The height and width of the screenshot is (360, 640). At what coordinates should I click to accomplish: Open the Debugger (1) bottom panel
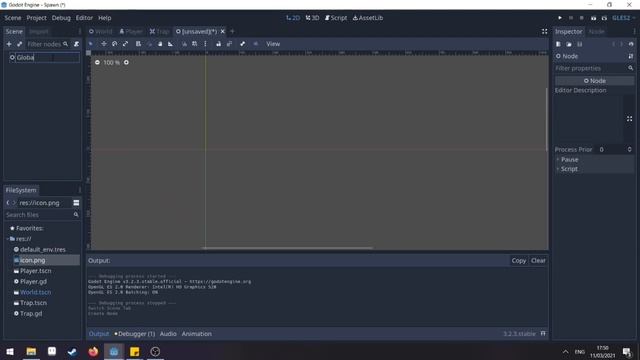click(x=135, y=334)
